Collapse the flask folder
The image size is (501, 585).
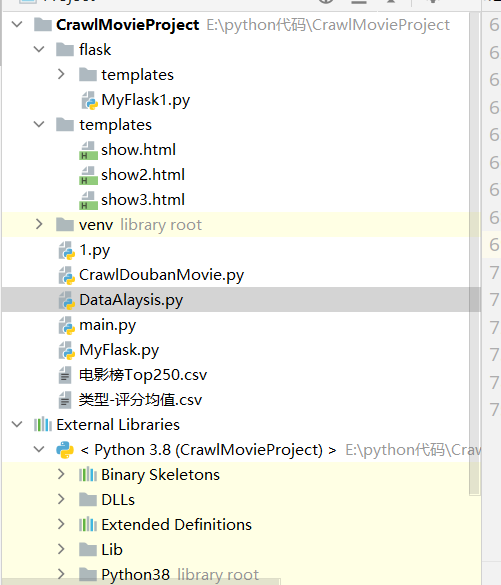[x=39, y=49]
